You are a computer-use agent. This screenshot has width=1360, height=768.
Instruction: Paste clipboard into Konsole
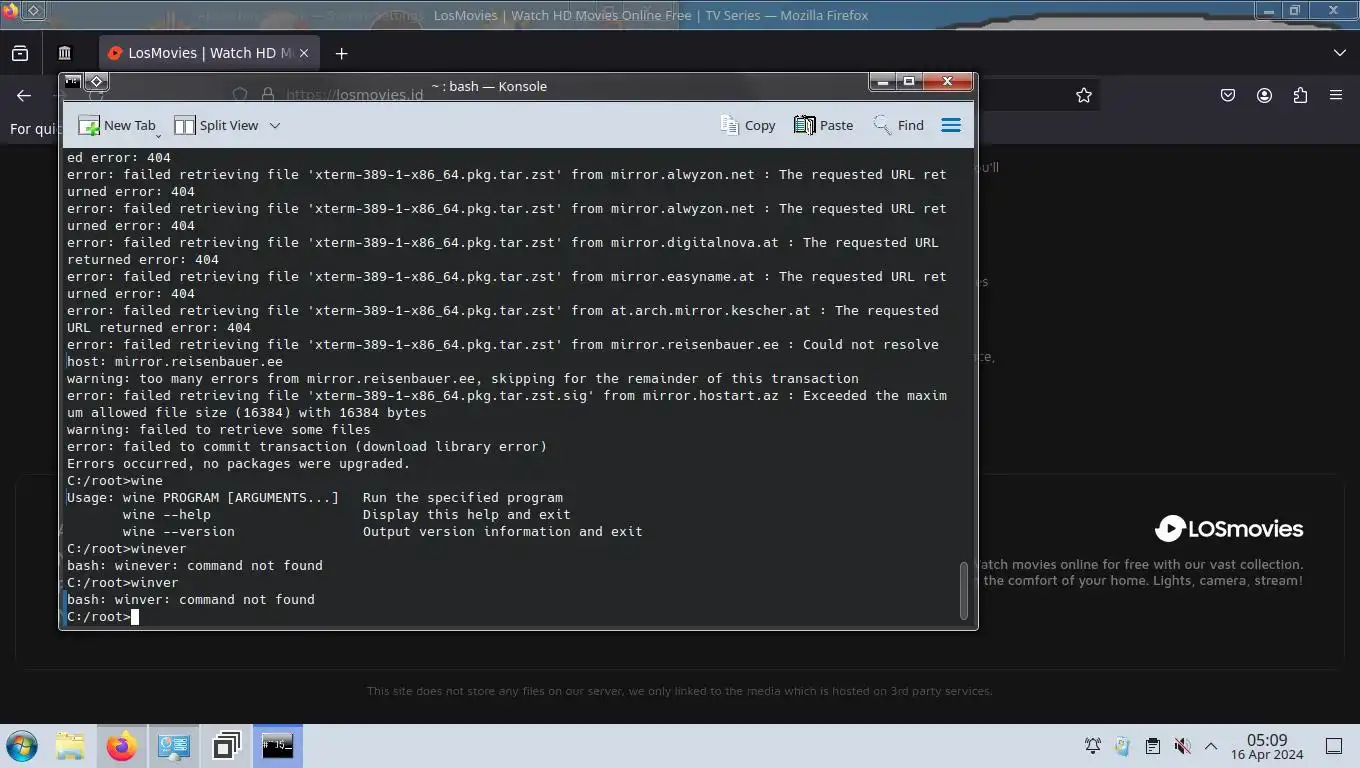click(x=824, y=125)
